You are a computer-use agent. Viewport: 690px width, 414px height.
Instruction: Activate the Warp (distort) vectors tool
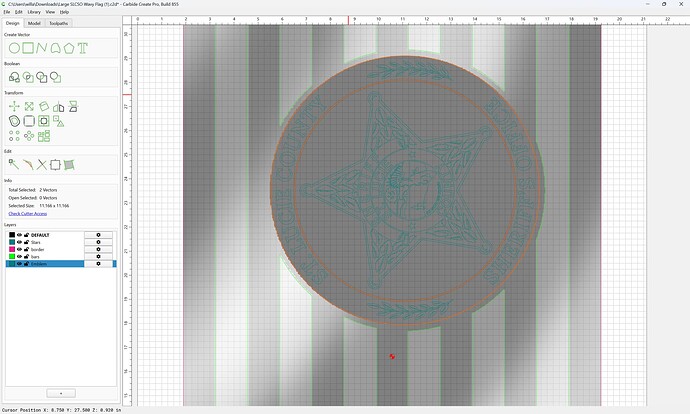pyautogui.click(x=69, y=165)
